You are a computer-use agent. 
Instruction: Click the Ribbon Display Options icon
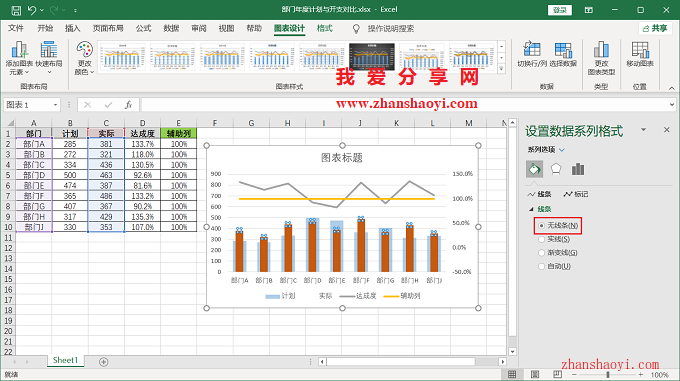pyautogui.click(x=588, y=10)
